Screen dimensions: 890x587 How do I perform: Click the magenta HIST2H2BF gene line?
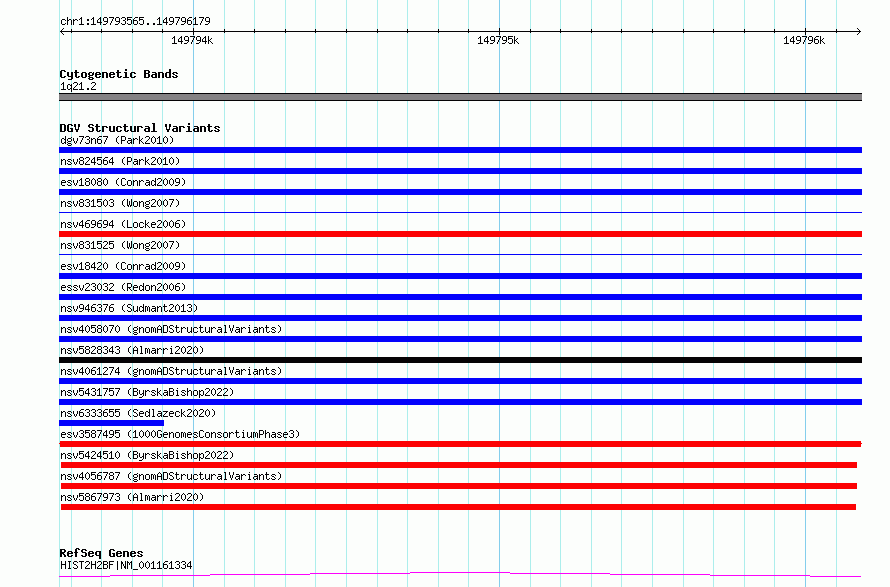point(460,575)
